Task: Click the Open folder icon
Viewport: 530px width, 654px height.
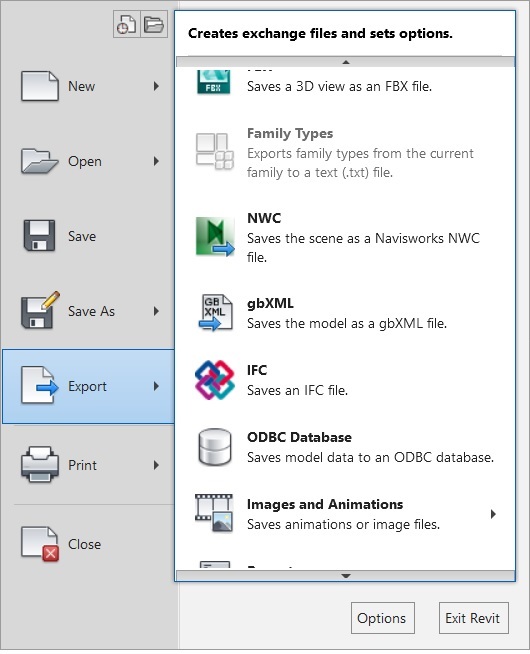Action: point(40,161)
